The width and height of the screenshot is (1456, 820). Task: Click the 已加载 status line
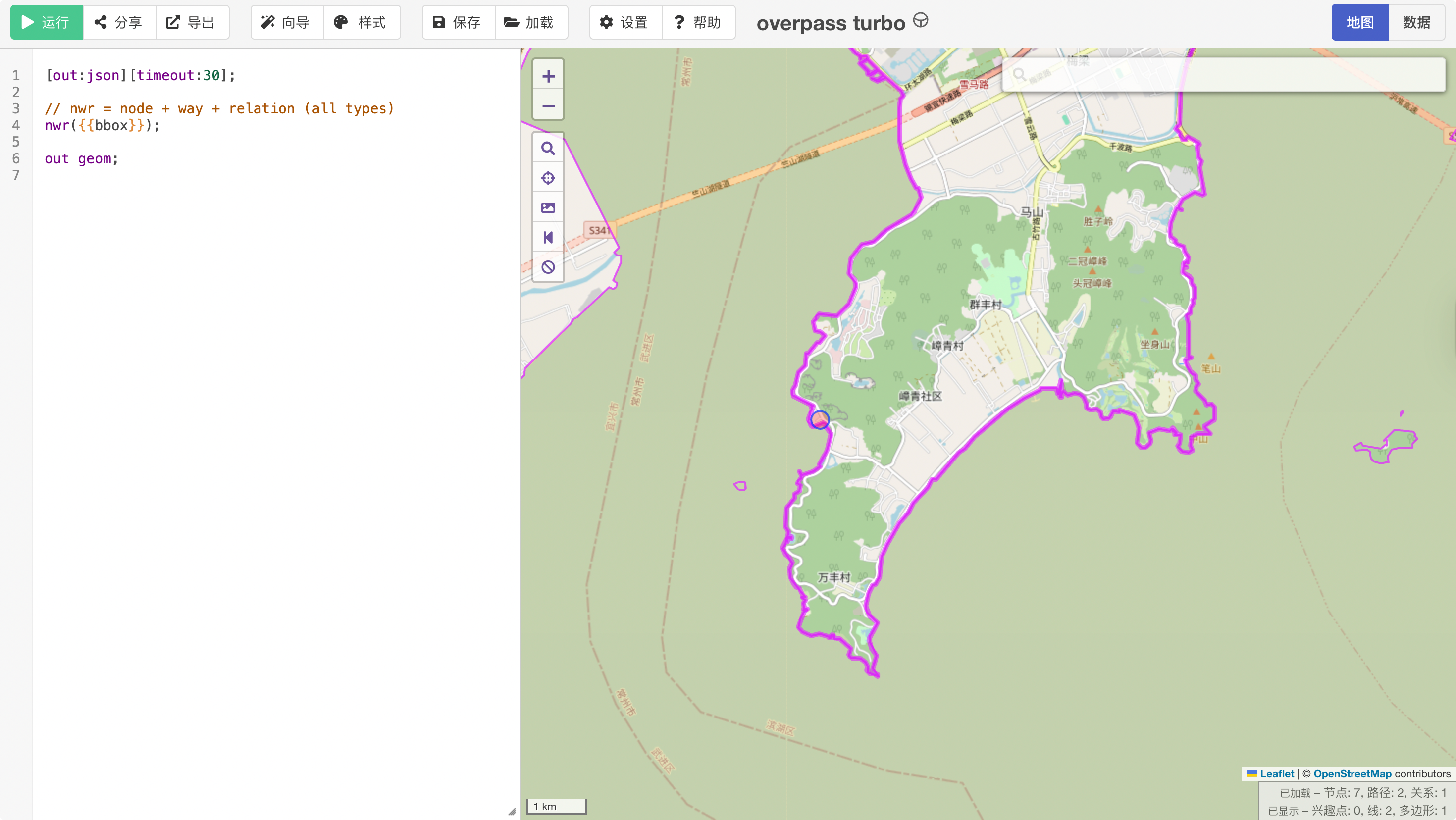click(1362, 792)
